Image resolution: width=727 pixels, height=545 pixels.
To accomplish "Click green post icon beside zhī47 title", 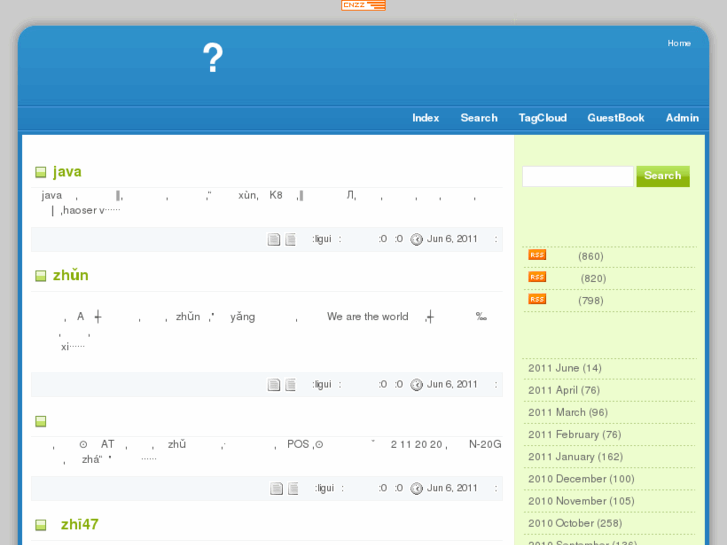I will (x=41, y=525).
